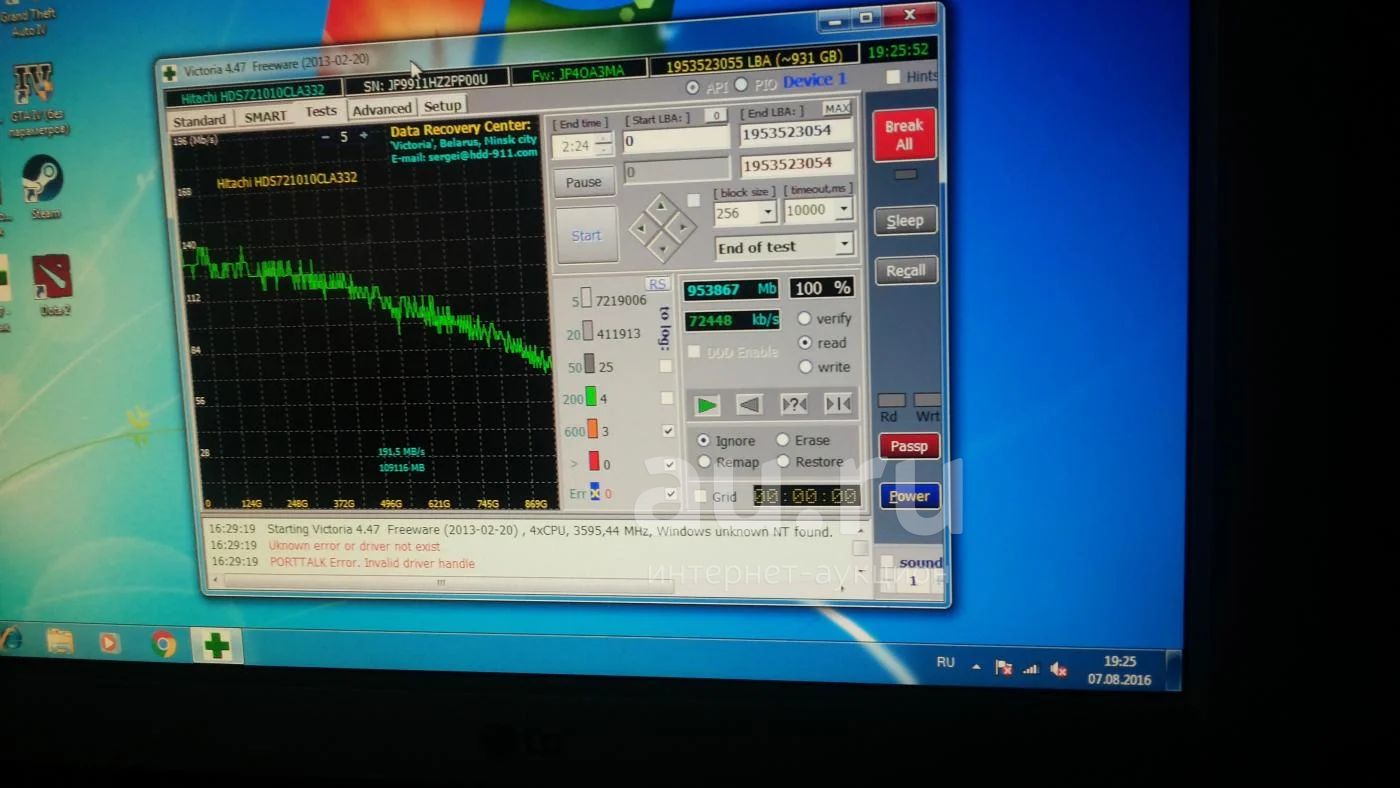Viewport: 1400px width, 788px height.
Task: Click the Start LBA input field
Action: coord(676,139)
